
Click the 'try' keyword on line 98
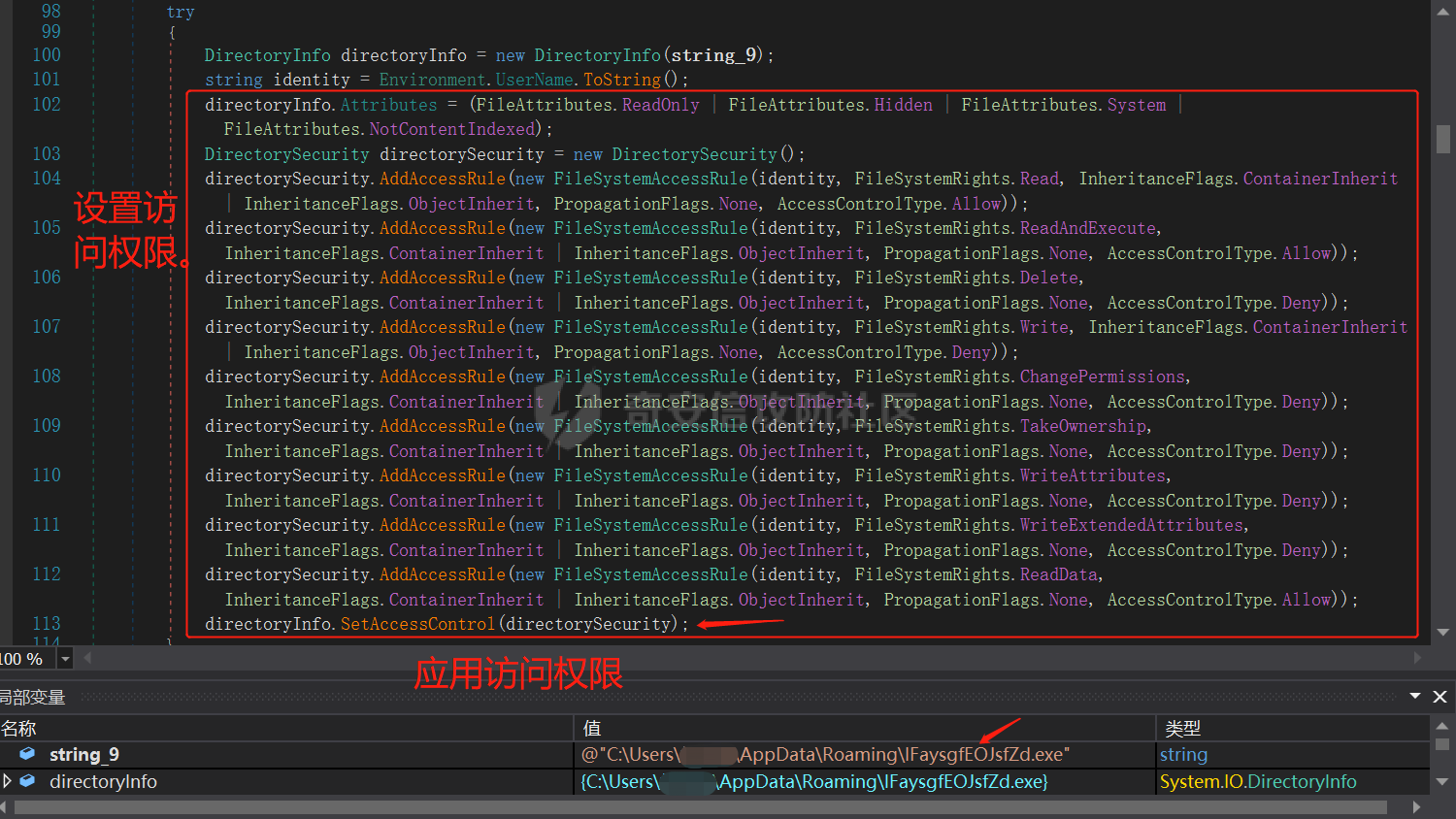181,13
